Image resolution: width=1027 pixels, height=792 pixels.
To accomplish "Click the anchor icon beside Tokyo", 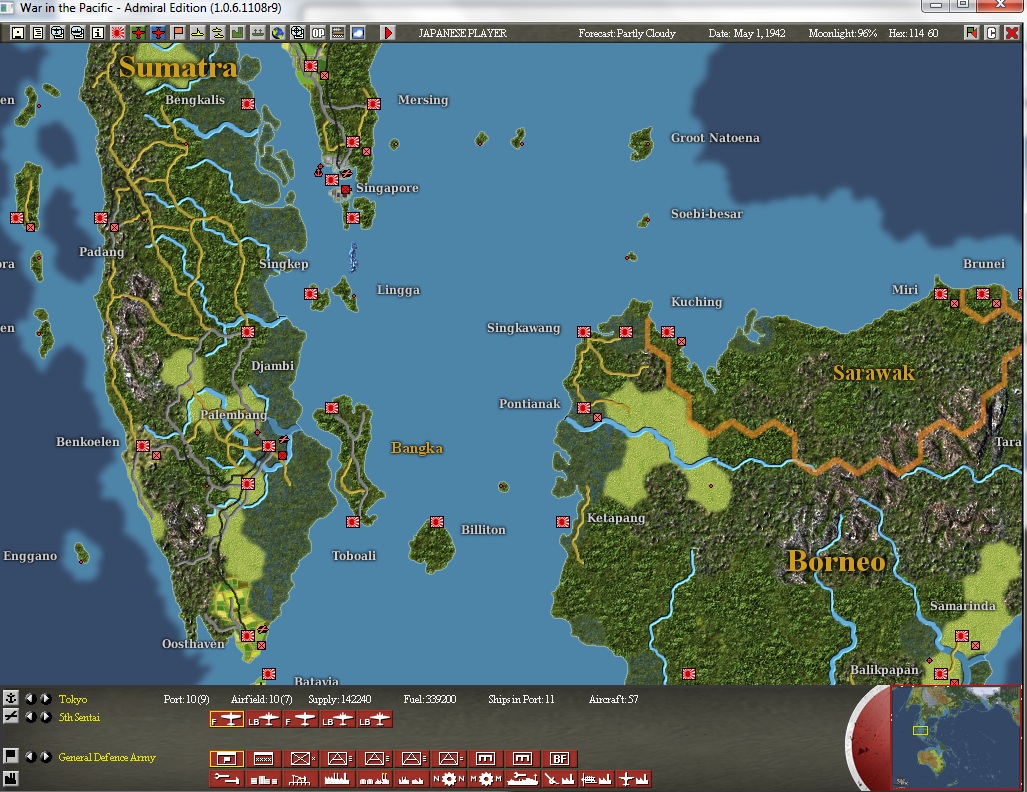I will [10, 698].
